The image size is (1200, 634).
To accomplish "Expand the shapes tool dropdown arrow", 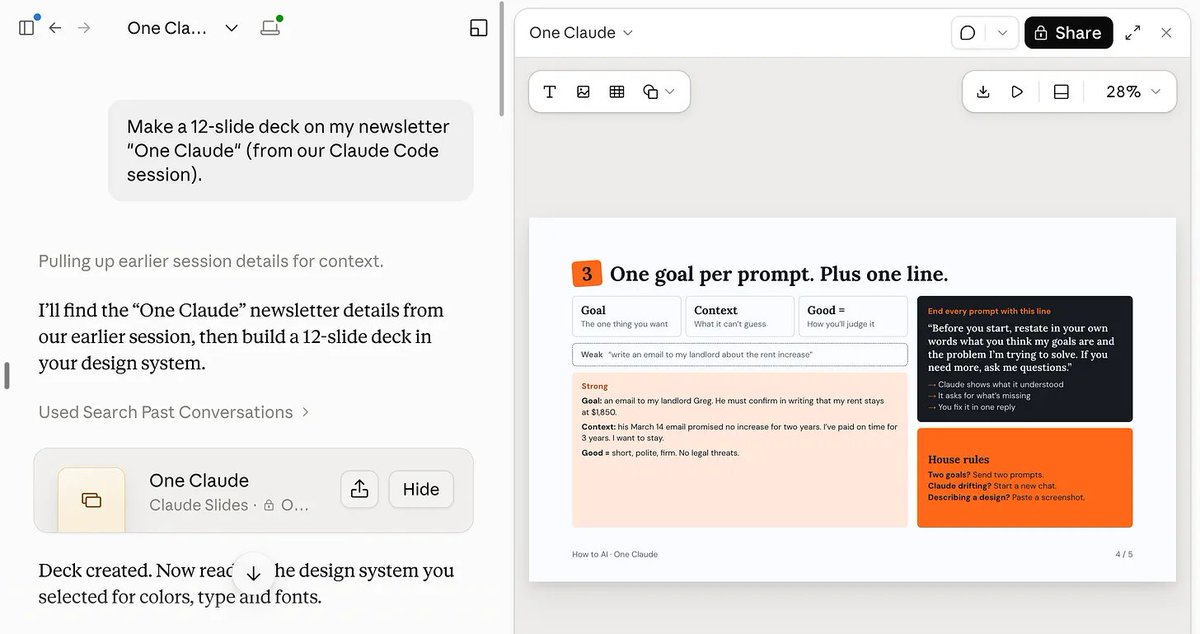I will pyautogui.click(x=670, y=92).
